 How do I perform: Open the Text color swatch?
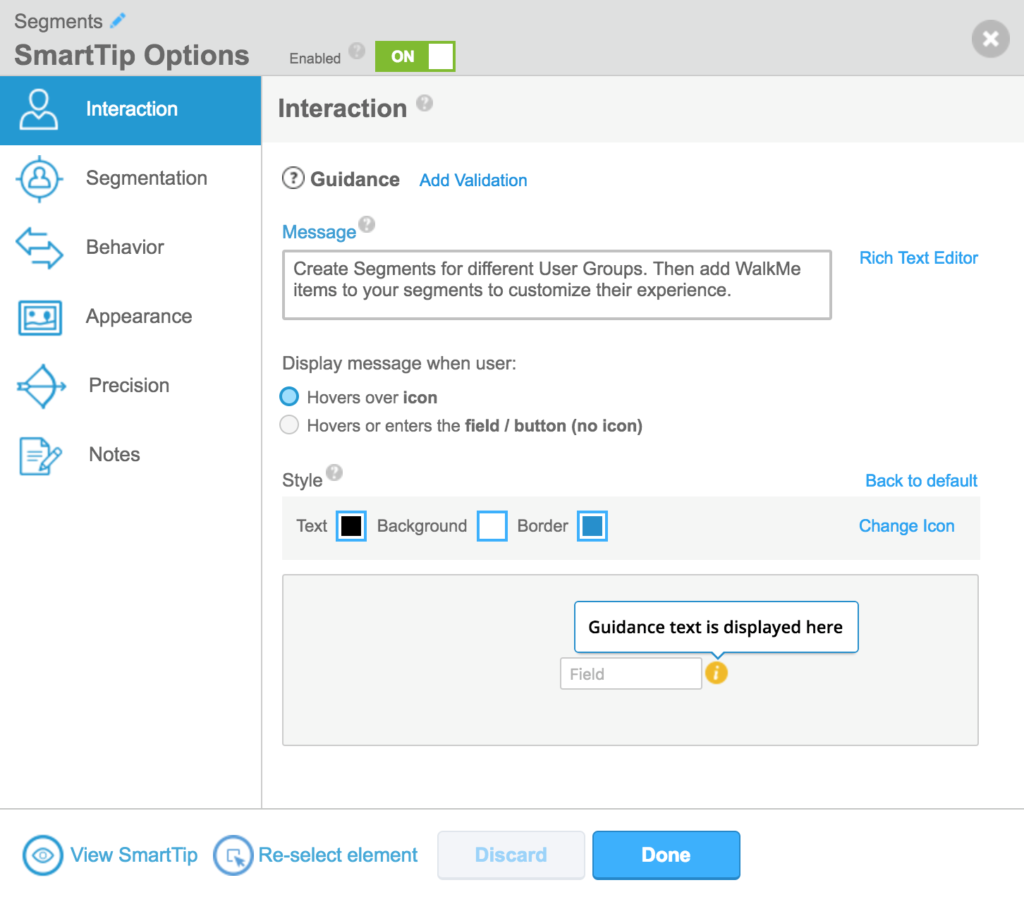pyautogui.click(x=350, y=525)
